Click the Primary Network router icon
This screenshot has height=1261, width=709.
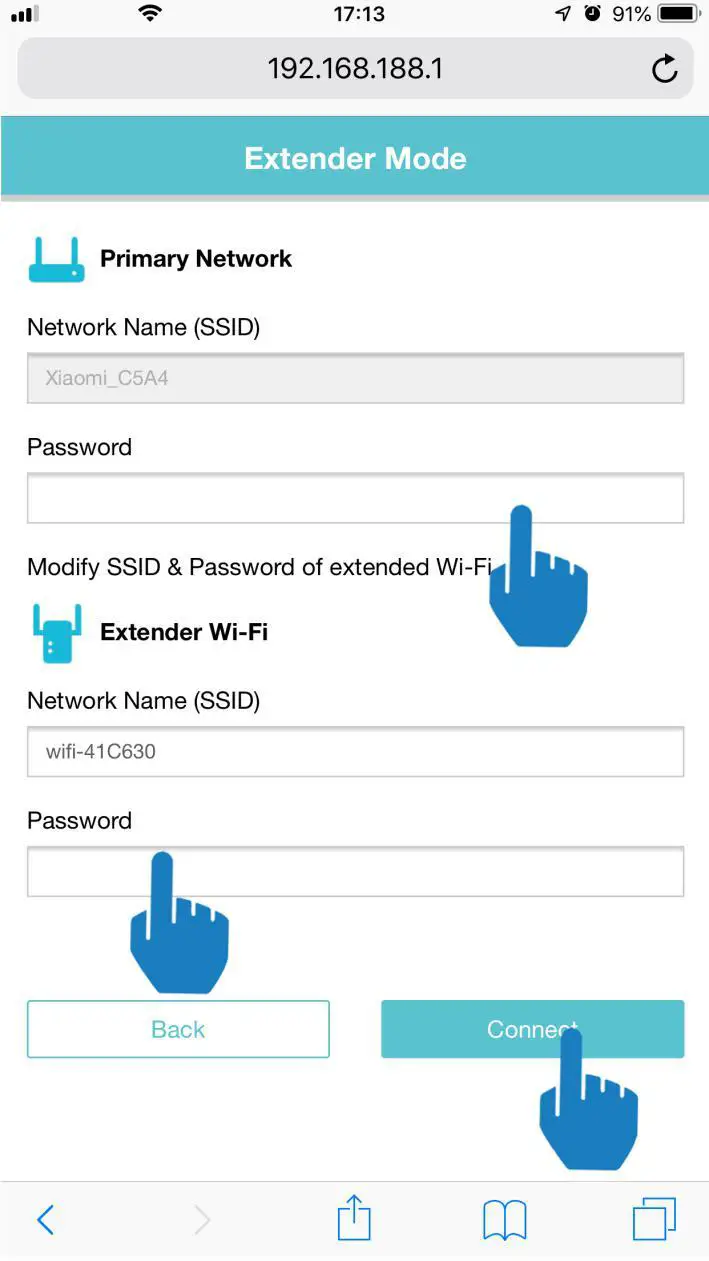point(57,260)
